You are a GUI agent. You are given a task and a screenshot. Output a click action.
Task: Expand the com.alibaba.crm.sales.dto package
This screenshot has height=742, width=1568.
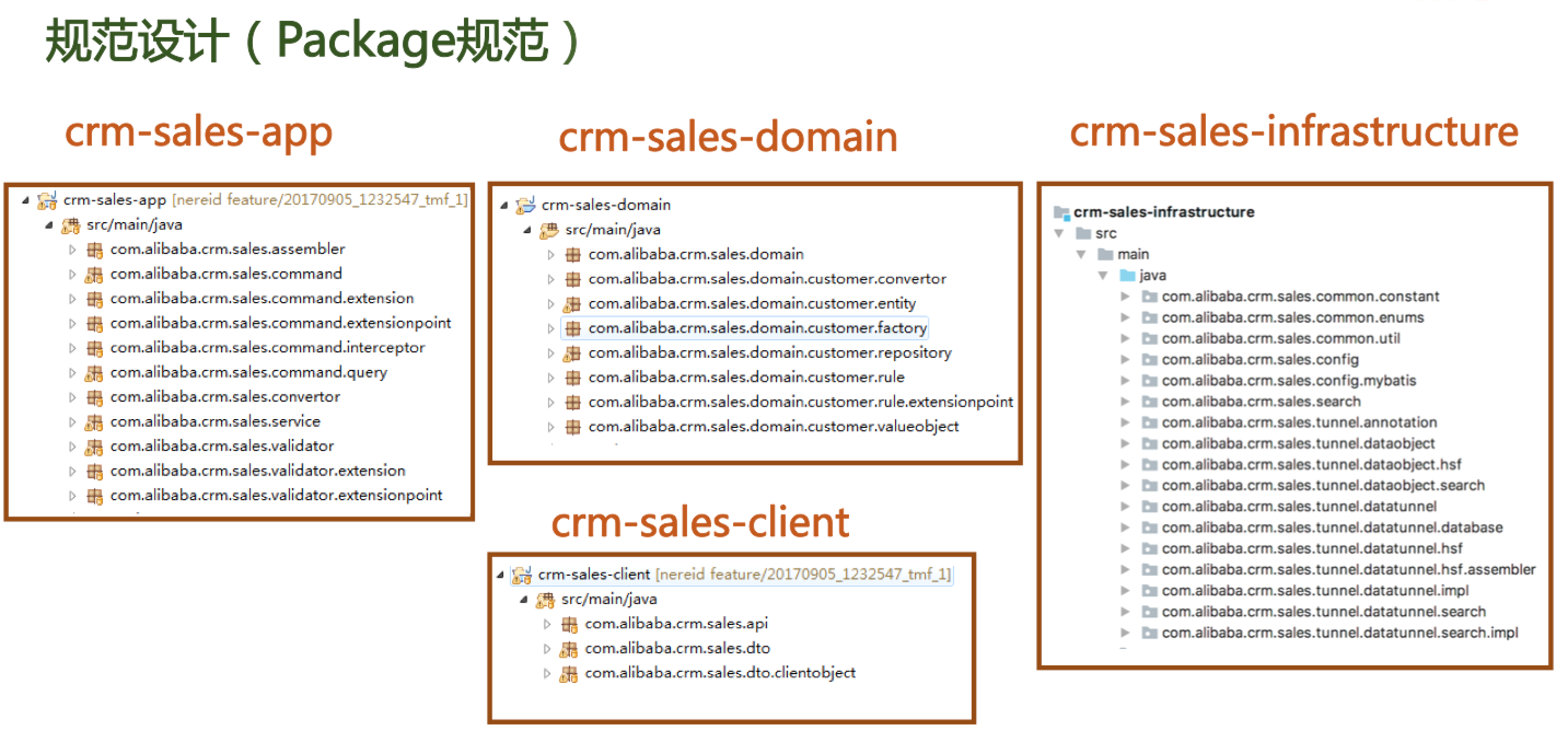tap(547, 649)
